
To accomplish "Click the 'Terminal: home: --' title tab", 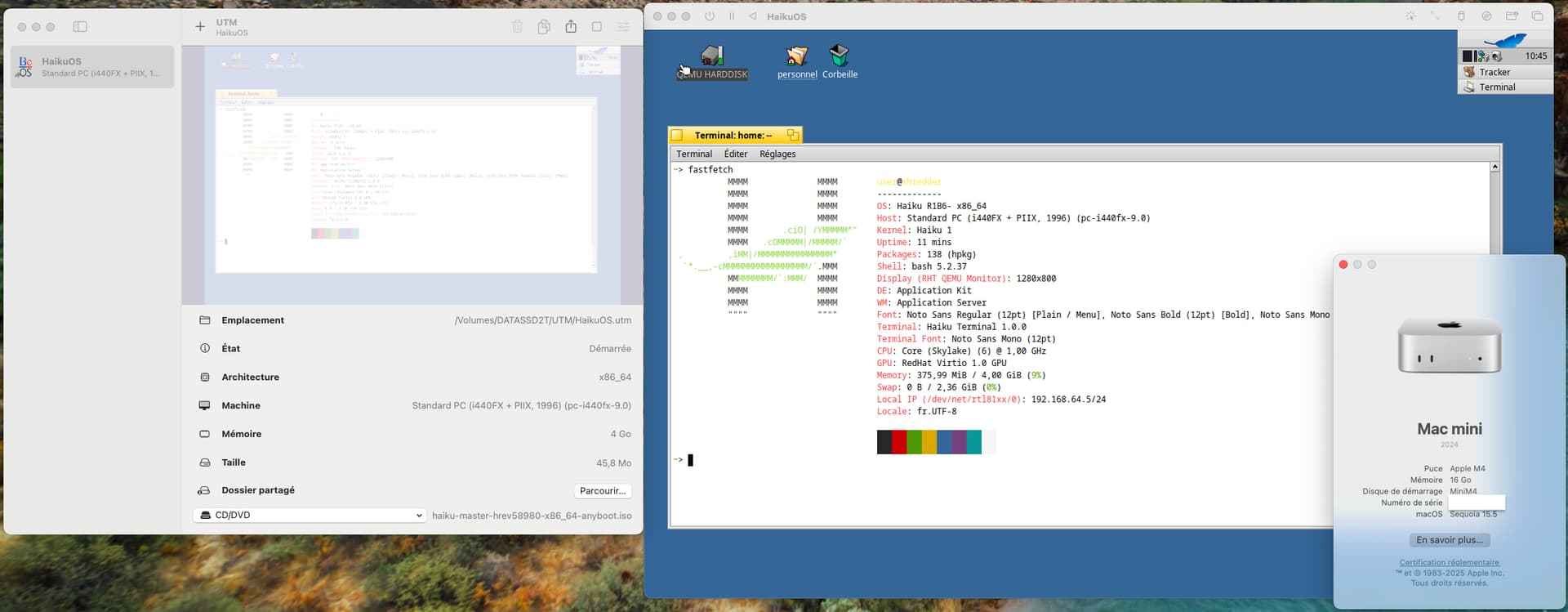I will [x=733, y=136].
